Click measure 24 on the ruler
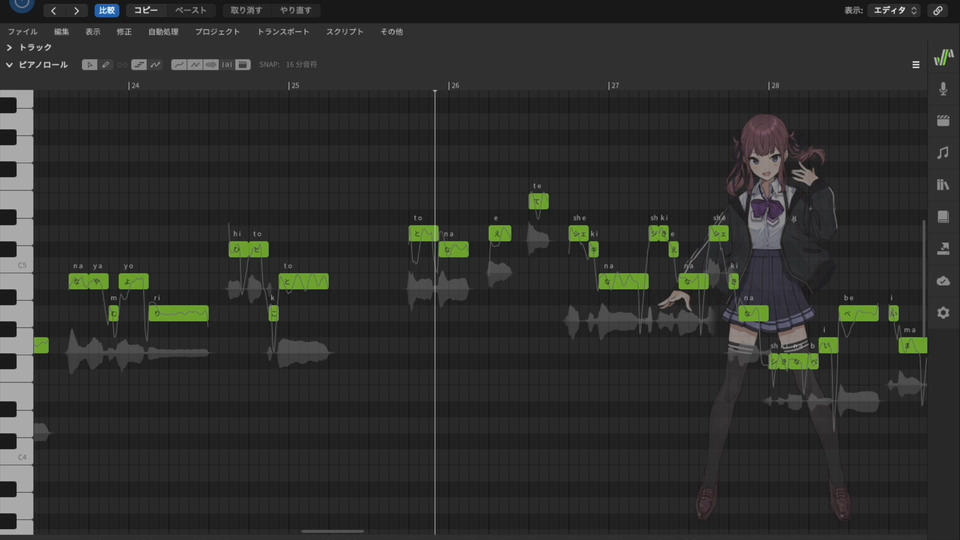Screen dimensions: 960x540 (x=134, y=86)
